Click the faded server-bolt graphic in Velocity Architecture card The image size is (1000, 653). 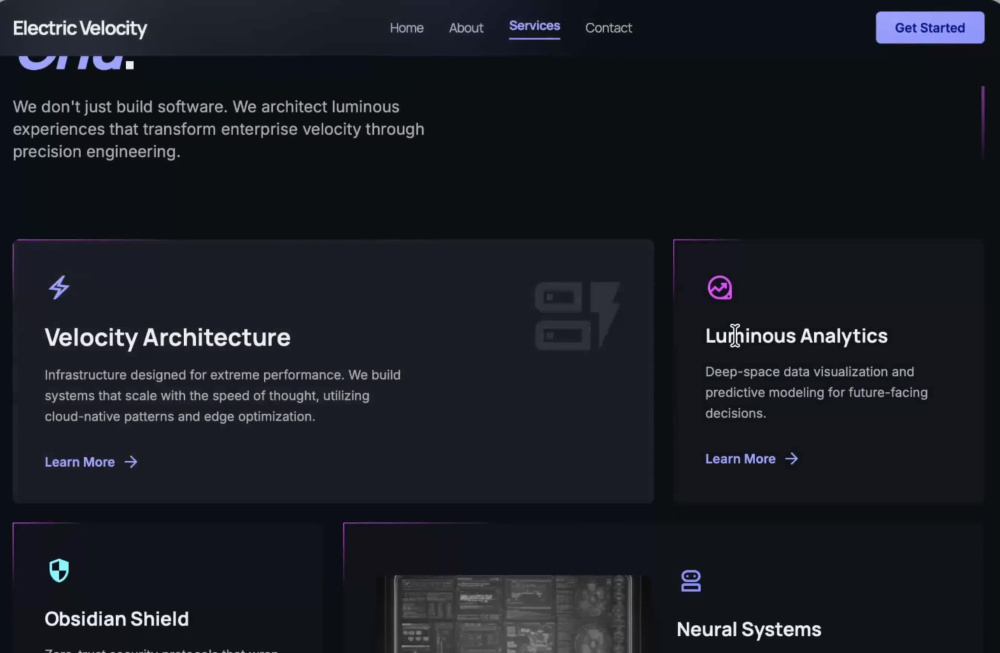pos(577,316)
